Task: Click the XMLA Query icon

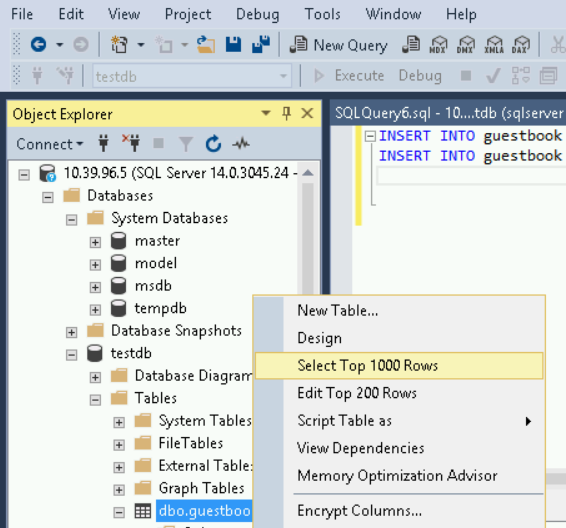Action: (x=494, y=45)
